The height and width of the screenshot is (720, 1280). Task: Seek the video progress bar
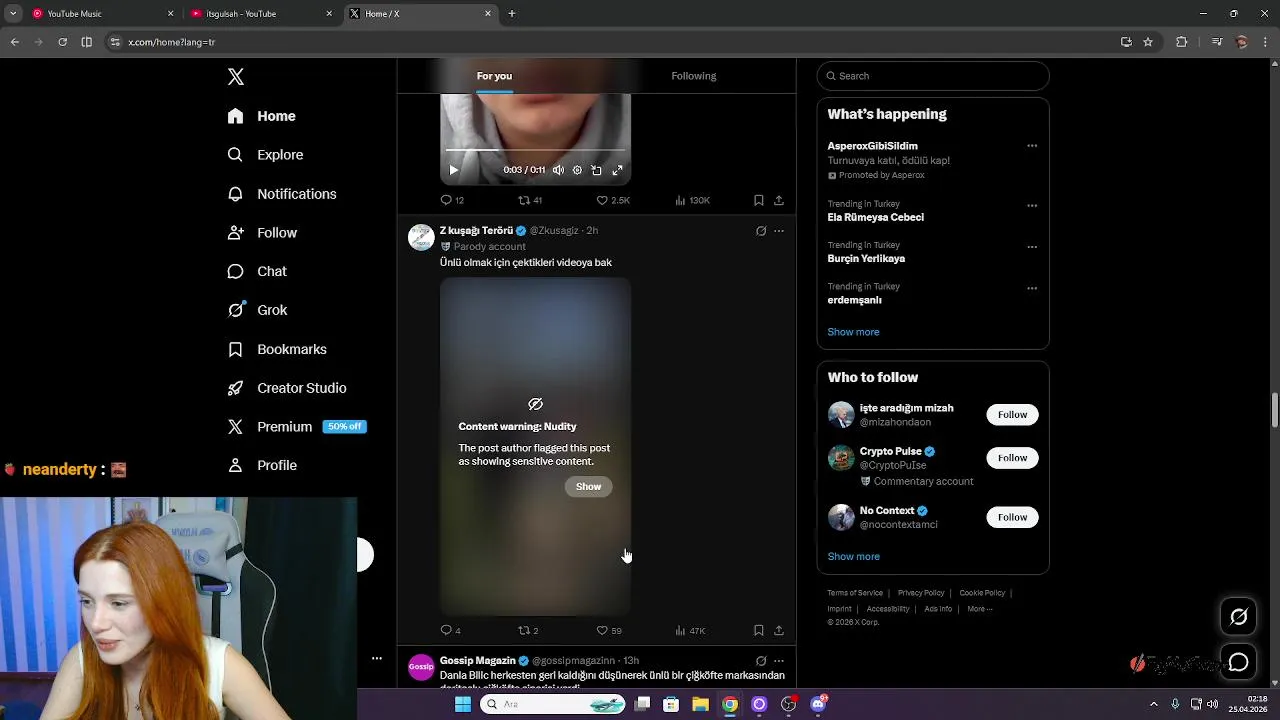535,151
